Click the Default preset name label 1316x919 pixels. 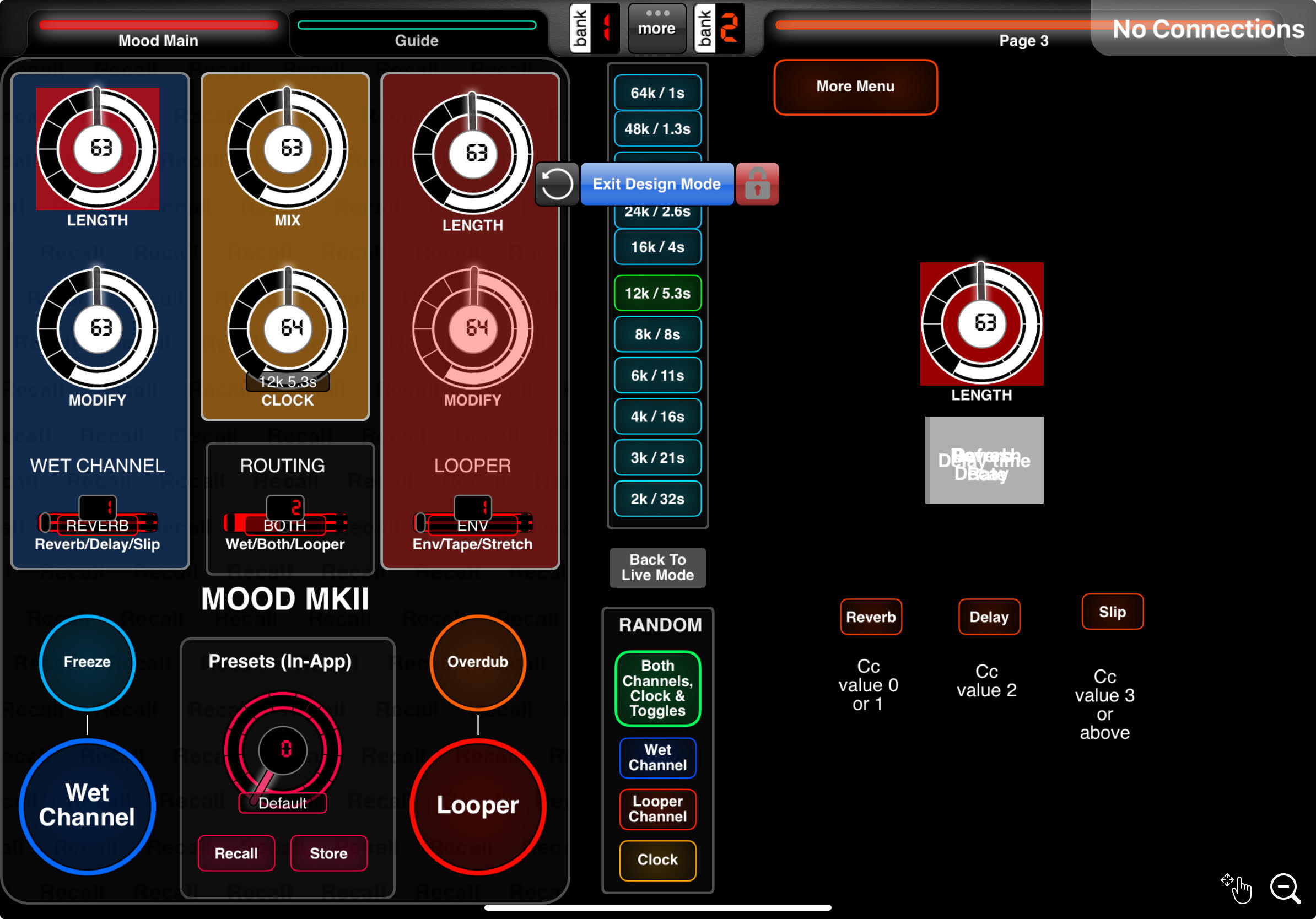coord(283,803)
